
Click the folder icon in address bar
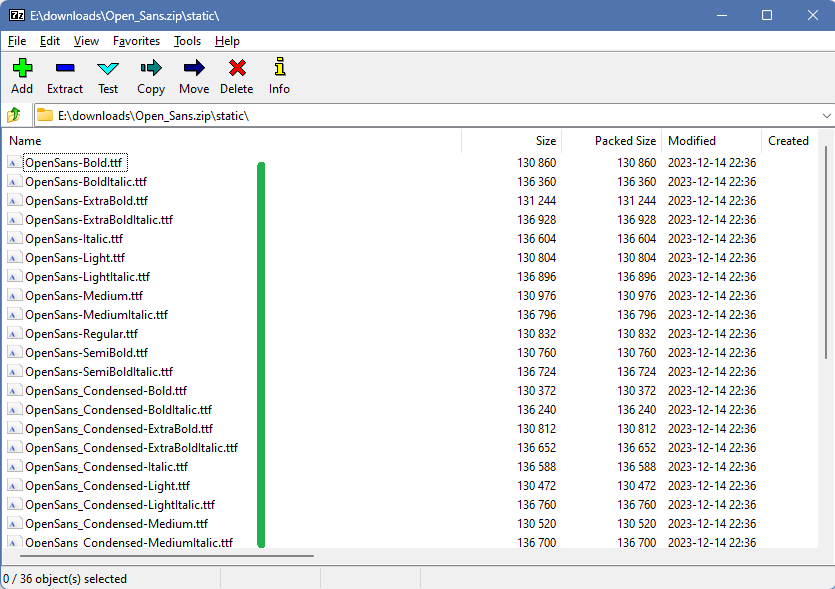45,115
